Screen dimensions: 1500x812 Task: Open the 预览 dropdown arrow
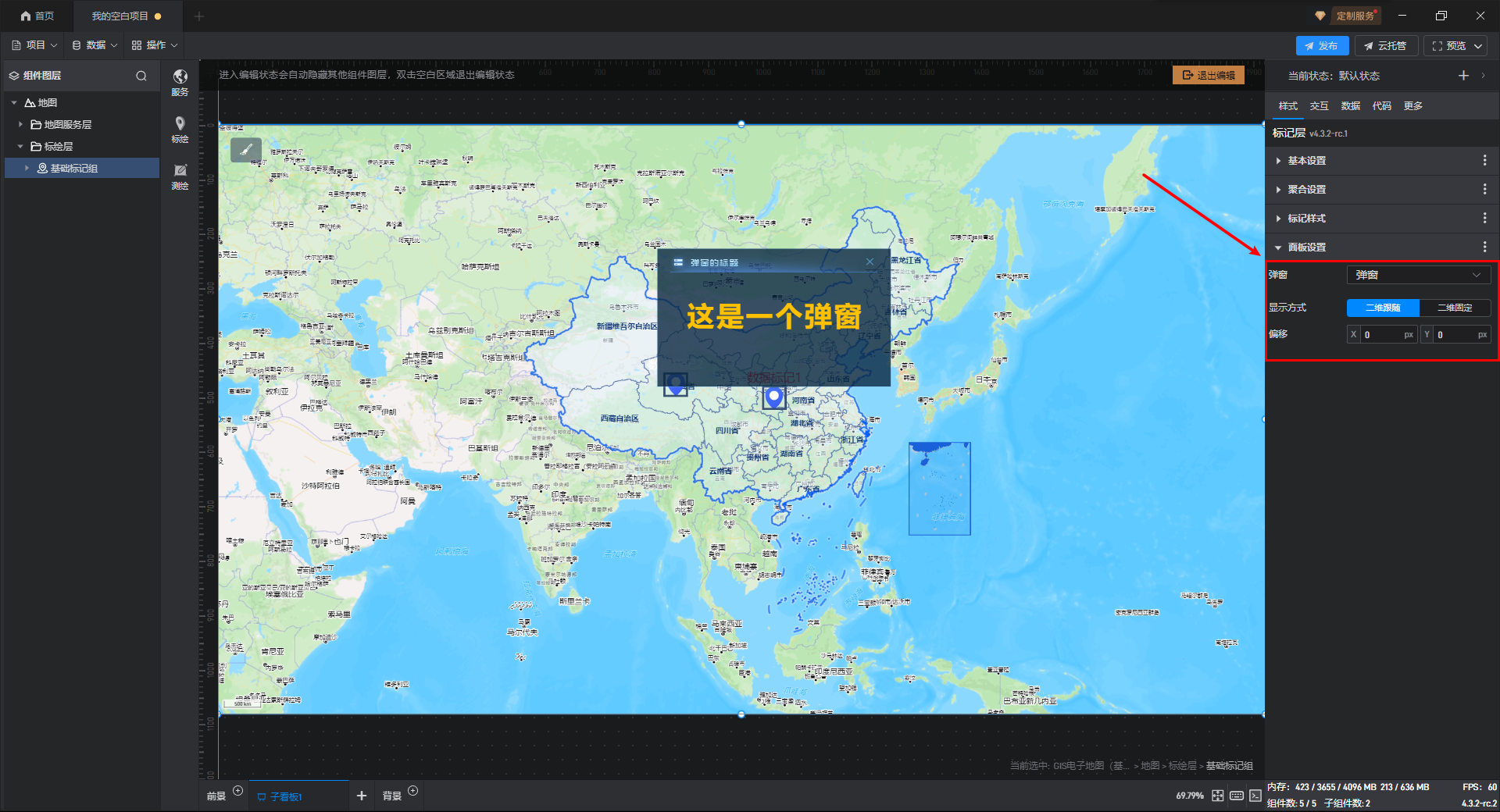1479,46
